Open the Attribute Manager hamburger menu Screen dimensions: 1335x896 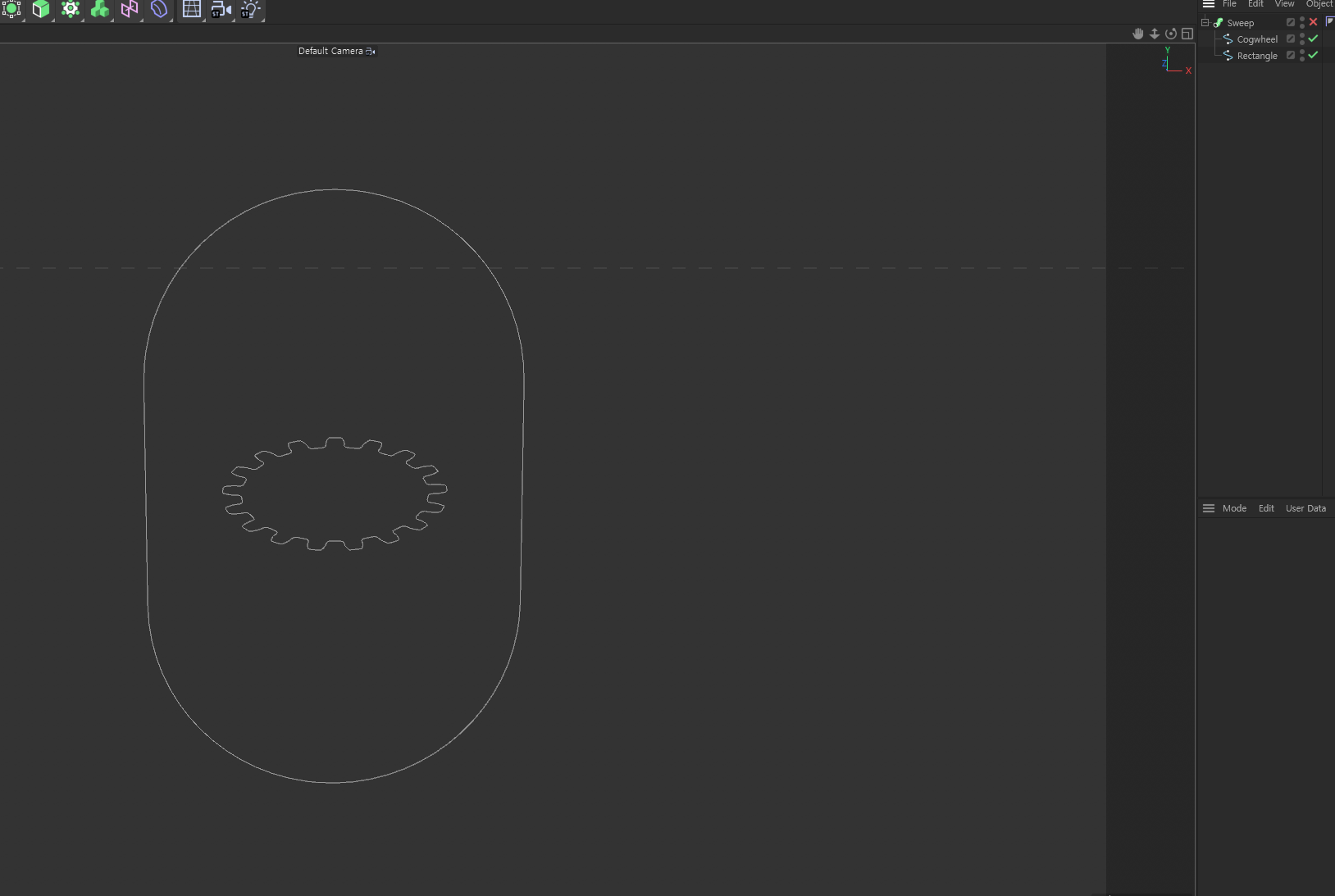(x=1209, y=508)
